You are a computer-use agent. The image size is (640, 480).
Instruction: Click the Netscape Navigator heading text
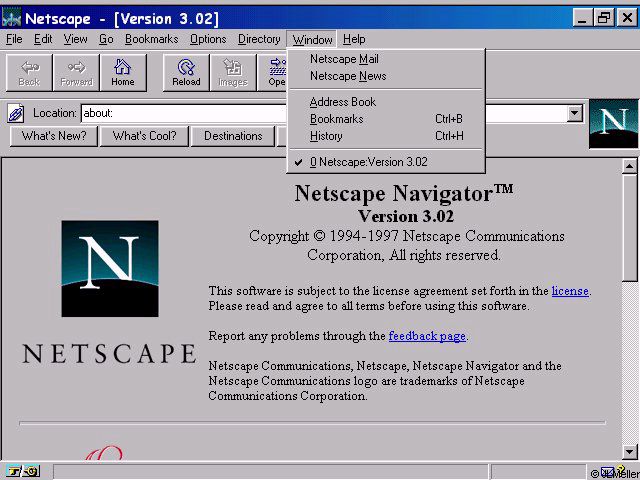point(404,193)
